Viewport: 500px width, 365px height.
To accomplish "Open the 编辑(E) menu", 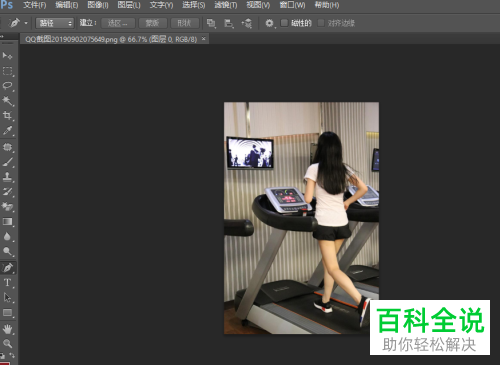I will 67,5.
